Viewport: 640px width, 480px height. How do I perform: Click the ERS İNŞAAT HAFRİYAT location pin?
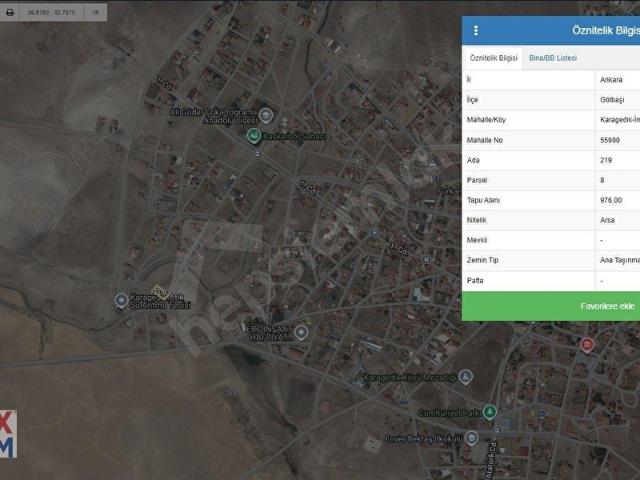301,333
